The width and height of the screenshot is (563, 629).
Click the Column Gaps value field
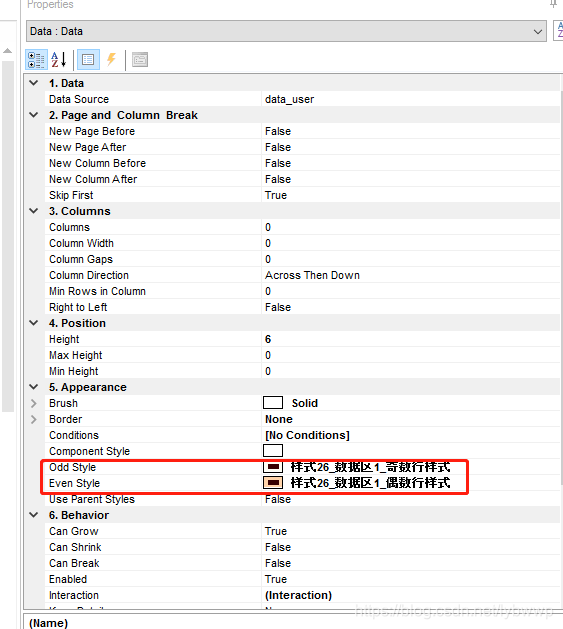point(411,259)
